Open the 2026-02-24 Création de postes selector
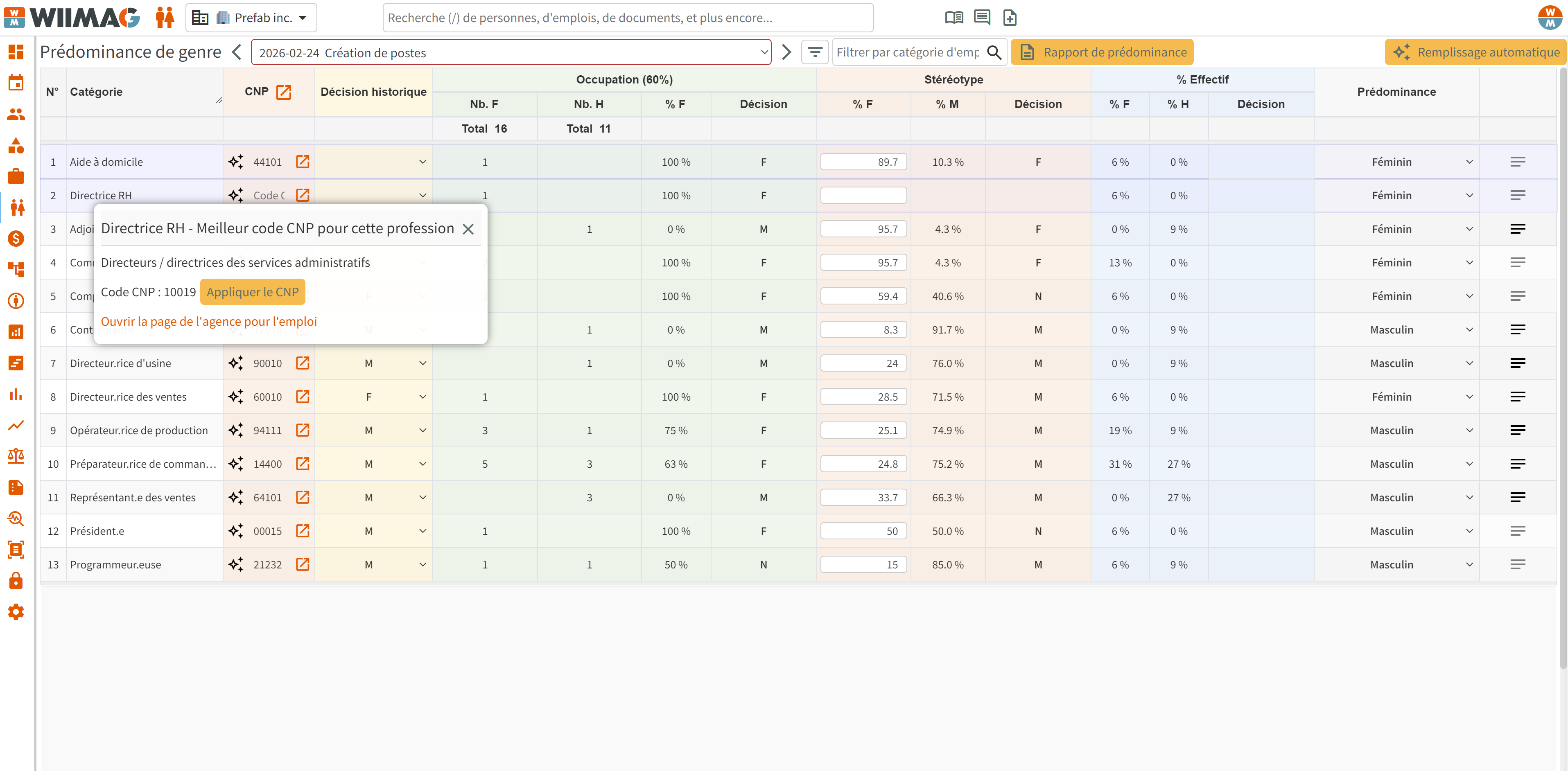 point(511,53)
